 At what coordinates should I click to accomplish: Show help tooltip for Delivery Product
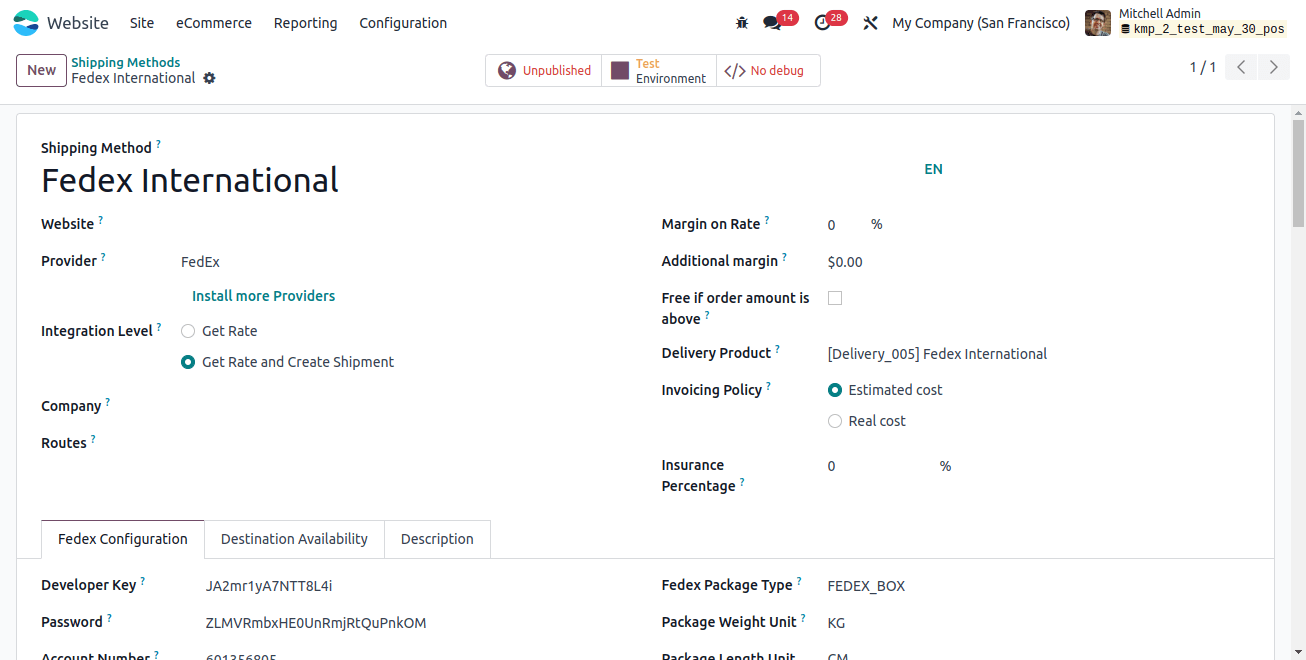click(777, 349)
